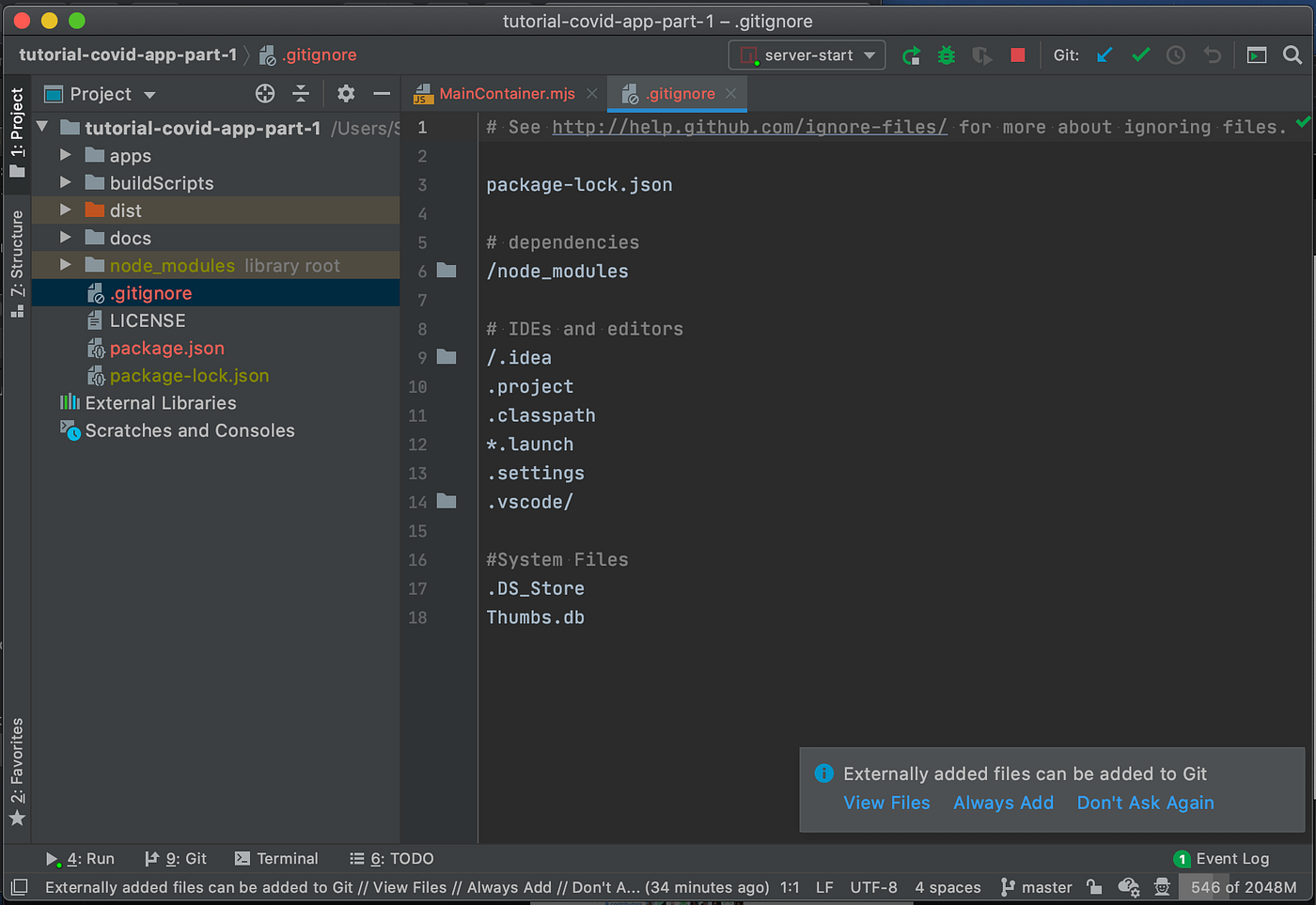Toggle inspection profile (Hector) in status bar
This screenshot has height=905, width=1316.
click(1162, 887)
